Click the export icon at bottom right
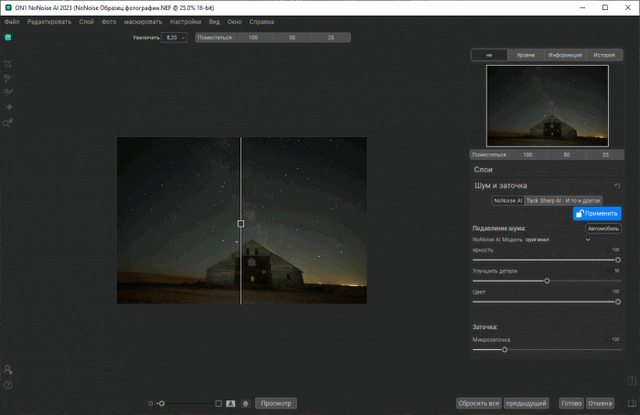The width and height of the screenshot is (640, 415). (631, 380)
